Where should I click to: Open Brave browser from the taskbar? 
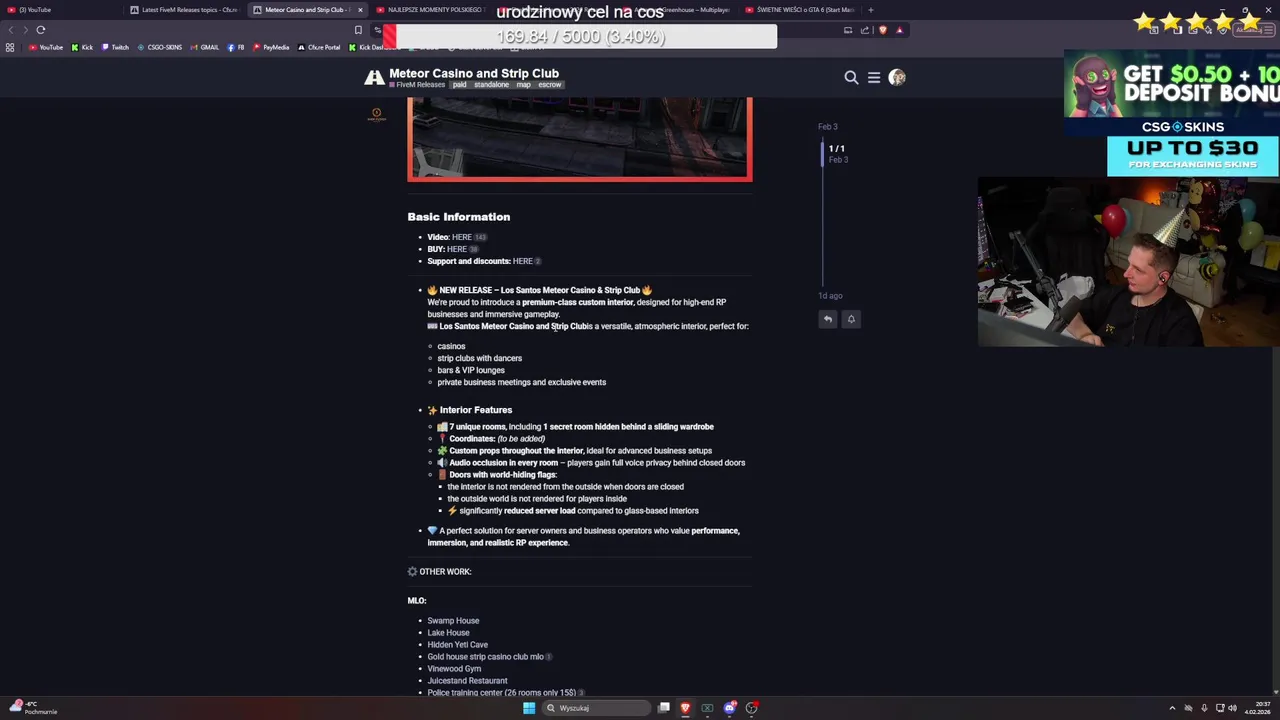pyautogui.click(x=685, y=708)
